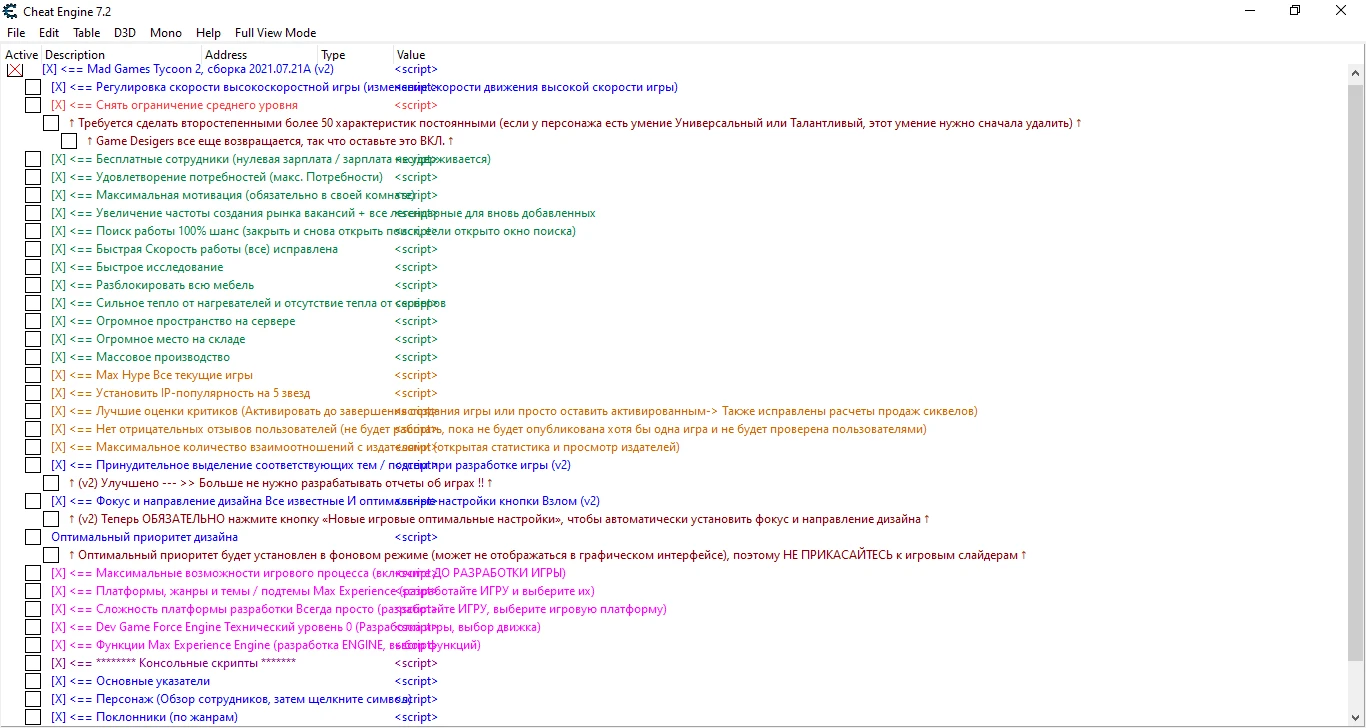1366x728 pixels.
Task: Enable the 'Основные указатели' checkbox
Action: point(33,682)
